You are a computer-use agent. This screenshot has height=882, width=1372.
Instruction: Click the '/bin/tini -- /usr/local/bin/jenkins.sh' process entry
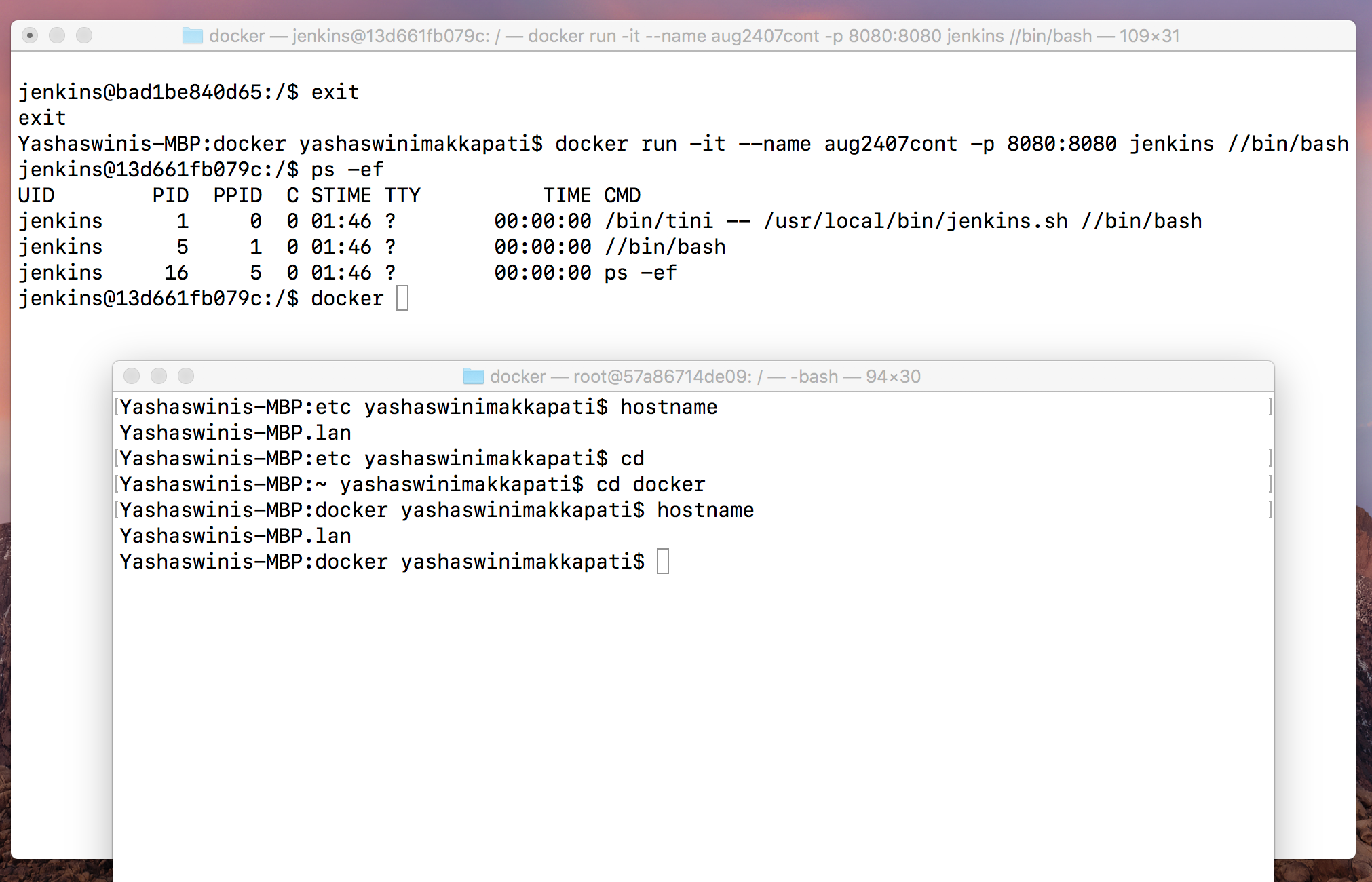pyautogui.click(x=610, y=221)
